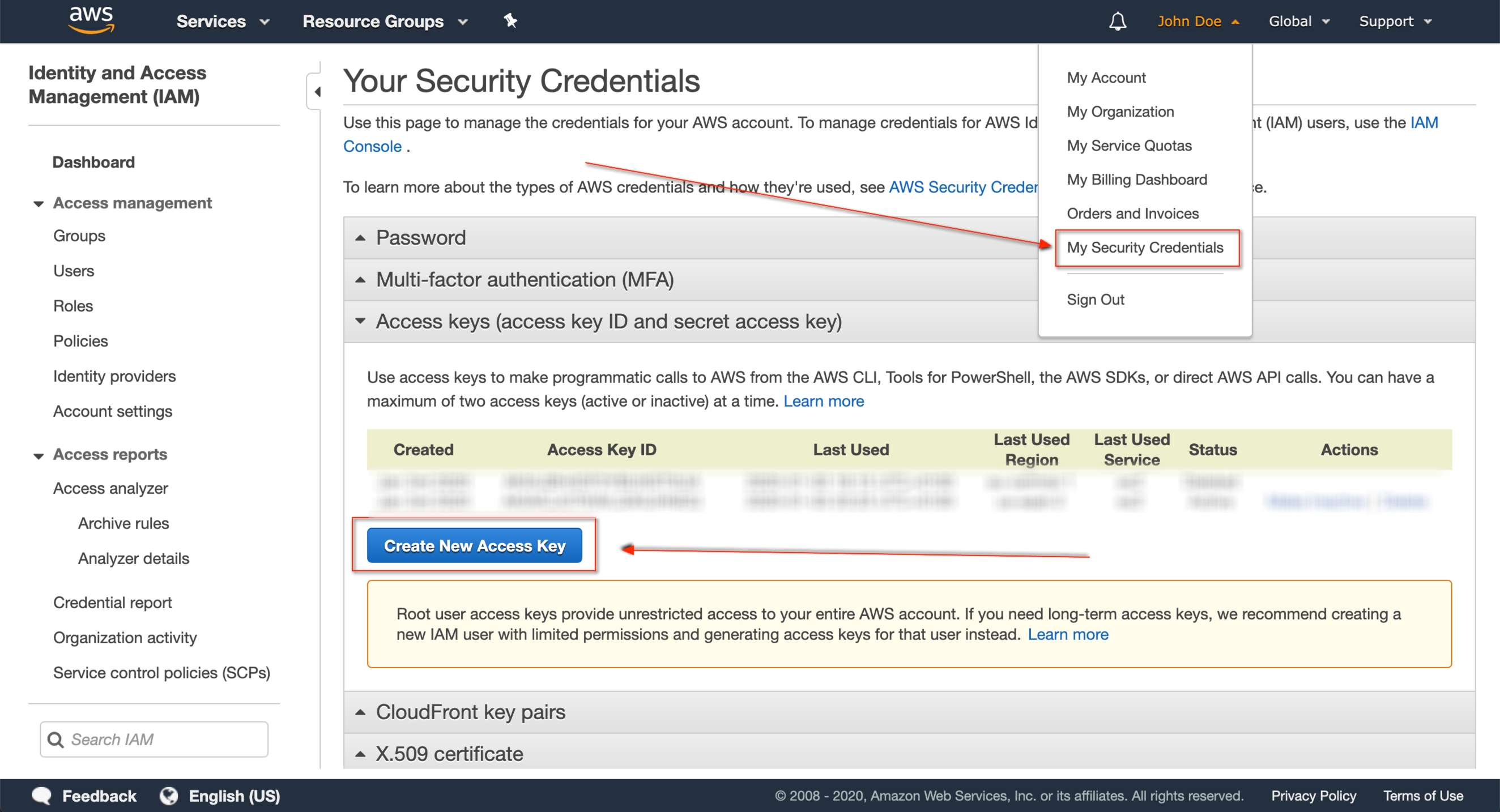Collapse the Access management section

coord(39,203)
